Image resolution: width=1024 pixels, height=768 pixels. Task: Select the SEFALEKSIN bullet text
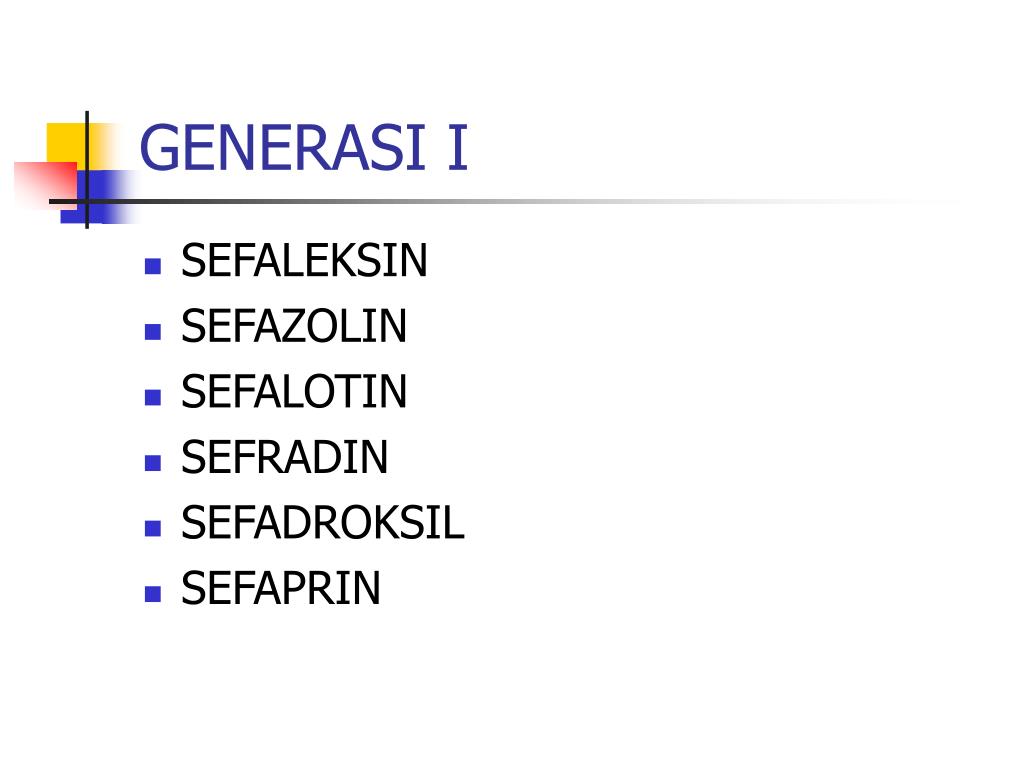(x=304, y=261)
